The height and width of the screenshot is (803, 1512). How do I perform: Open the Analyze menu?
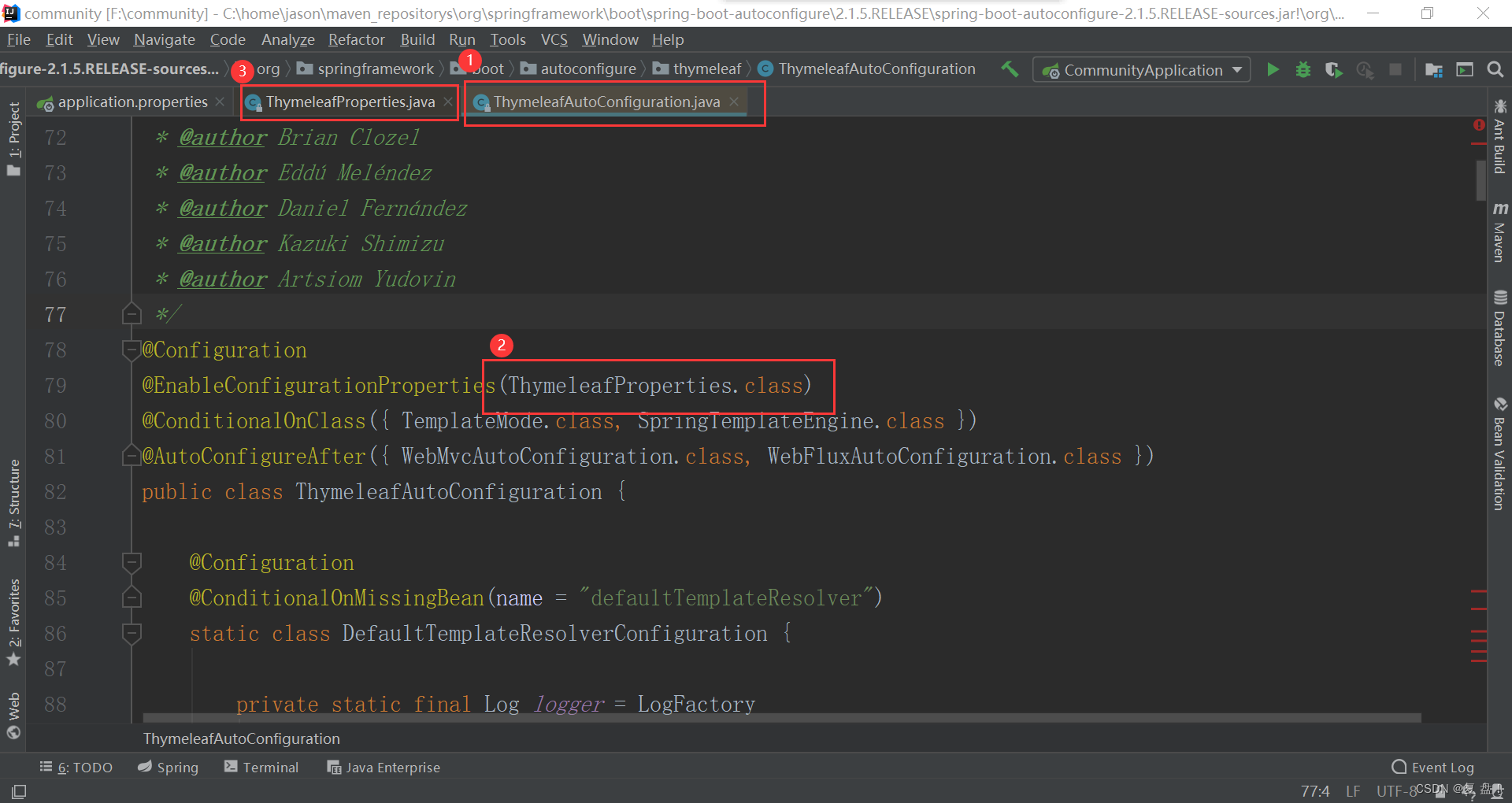coord(287,39)
